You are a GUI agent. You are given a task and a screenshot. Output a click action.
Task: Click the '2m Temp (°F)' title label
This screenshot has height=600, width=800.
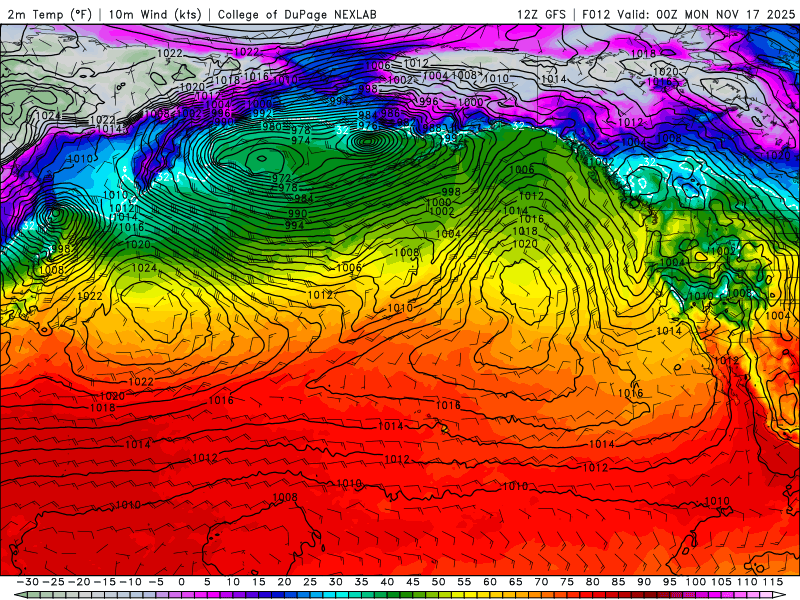tap(49, 14)
